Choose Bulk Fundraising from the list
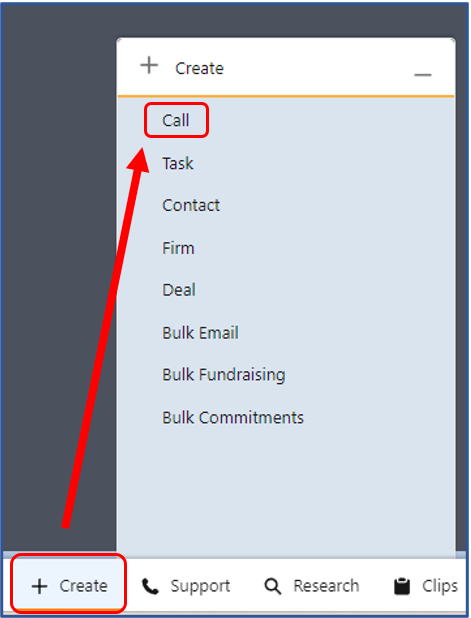 click(x=223, y=375)
